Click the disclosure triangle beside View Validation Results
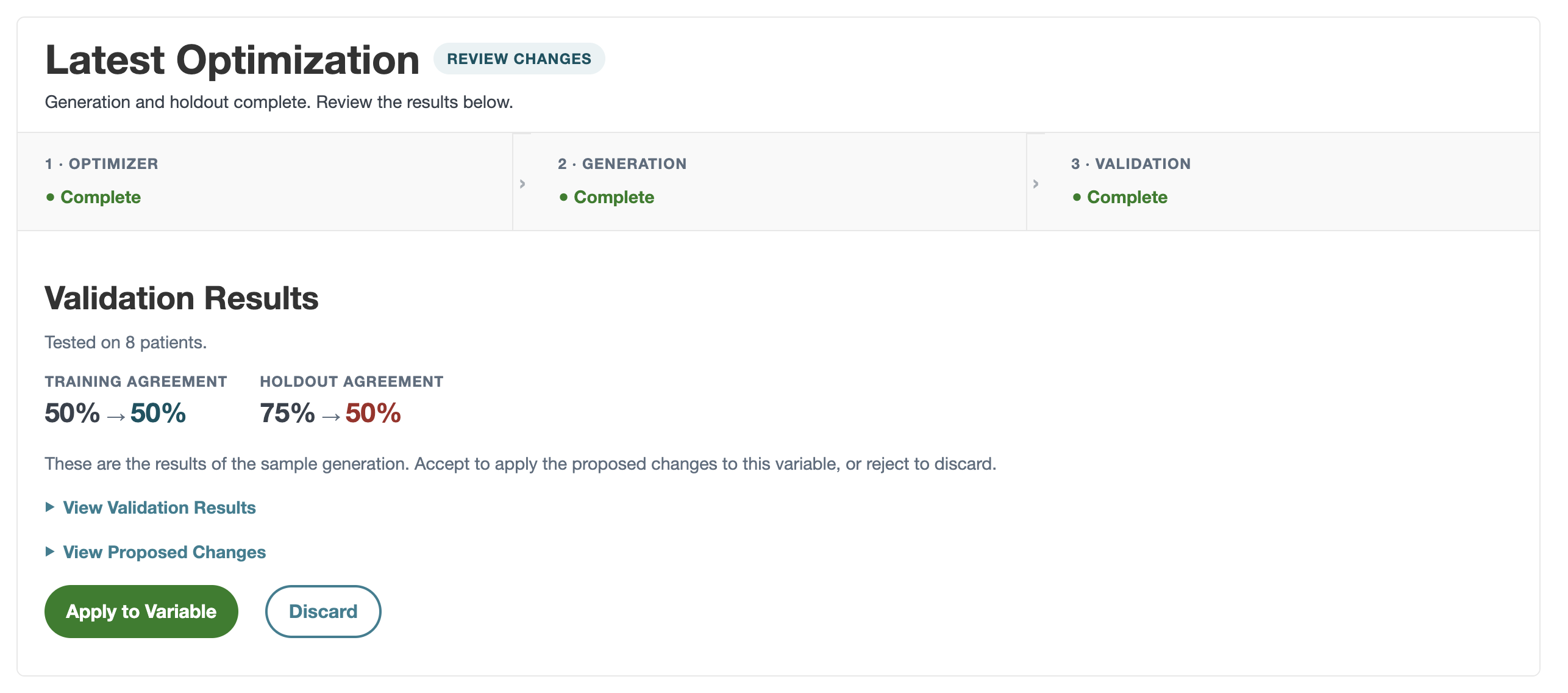The height and width of the screenshot is (693, 1568). [50, 507]
